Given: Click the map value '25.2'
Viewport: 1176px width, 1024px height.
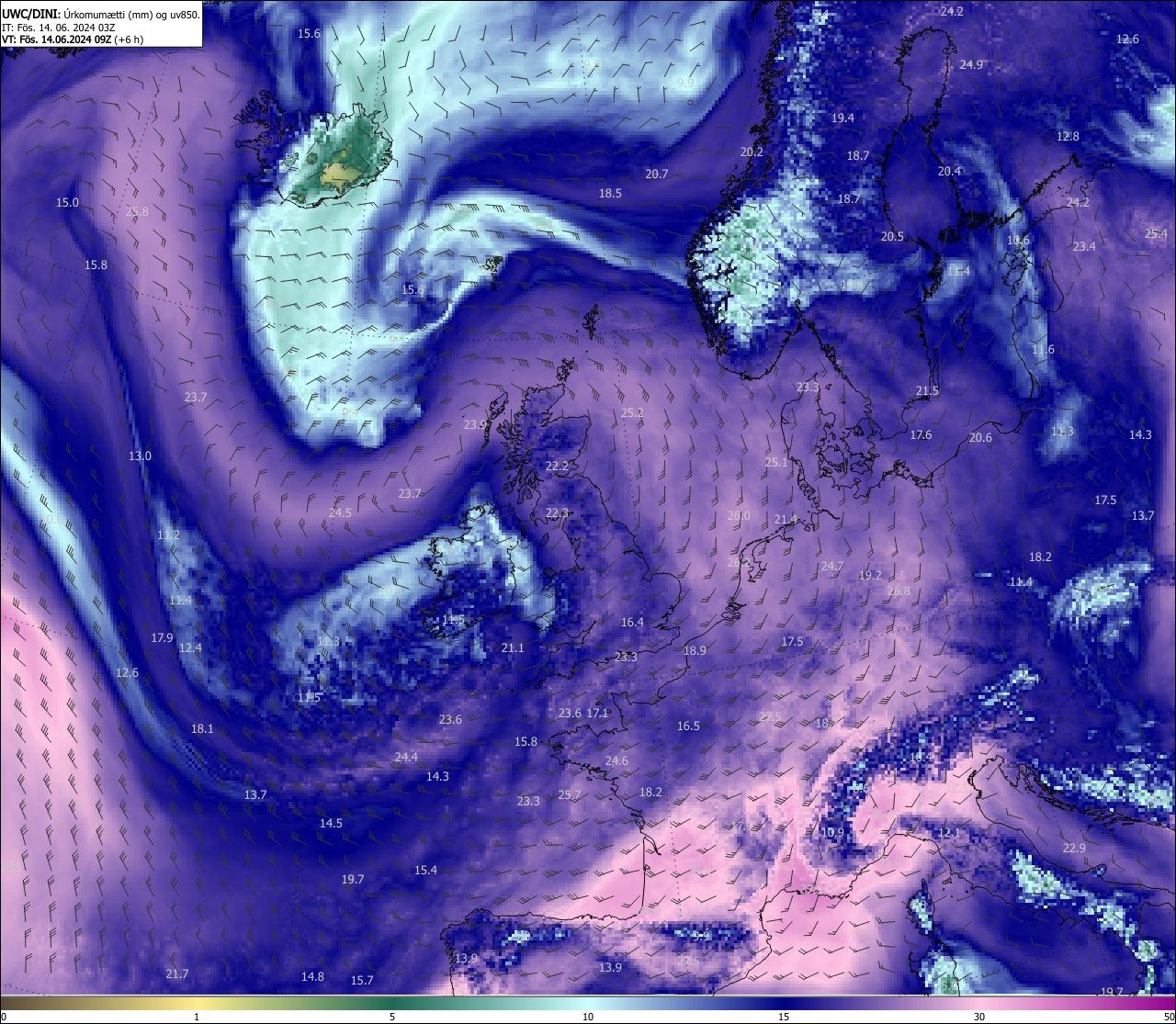Looking at the screenshot, I should click(632, 413).
